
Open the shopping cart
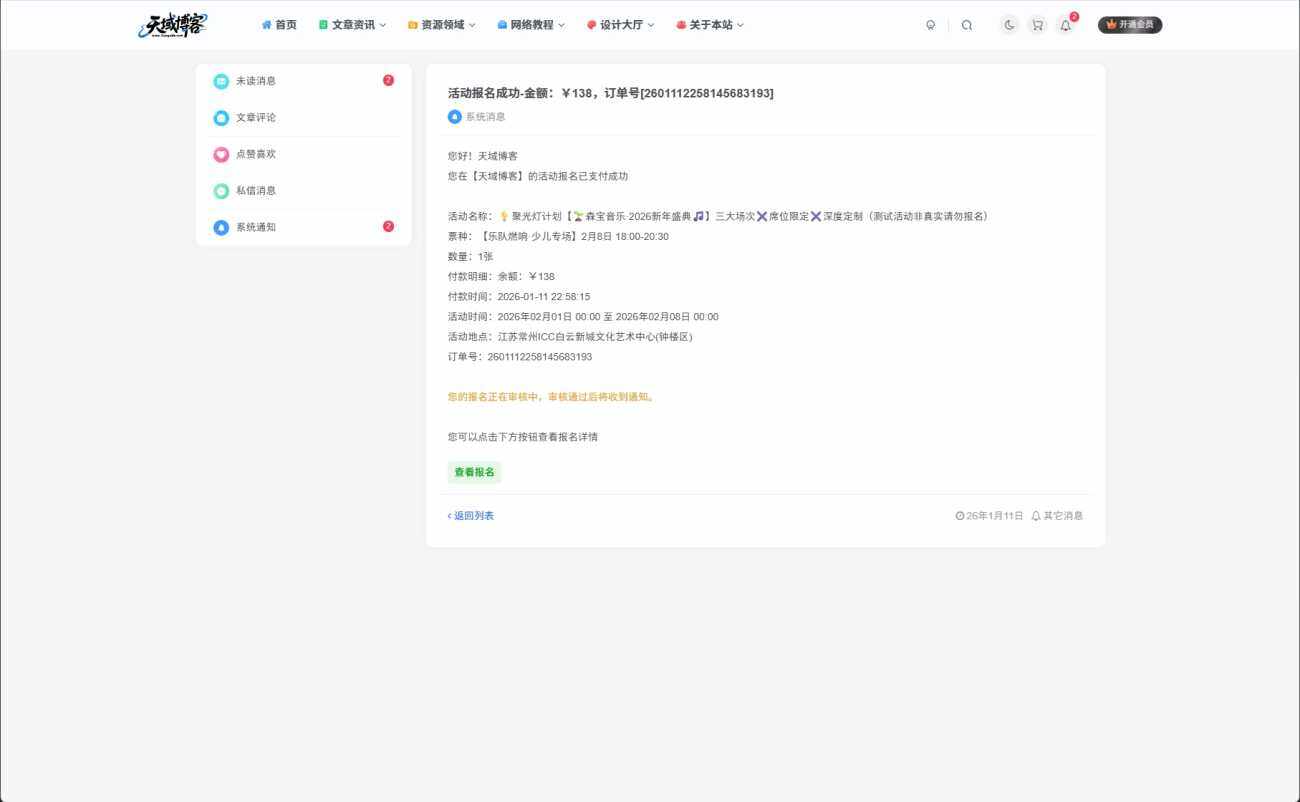(x=1037, y=25)
